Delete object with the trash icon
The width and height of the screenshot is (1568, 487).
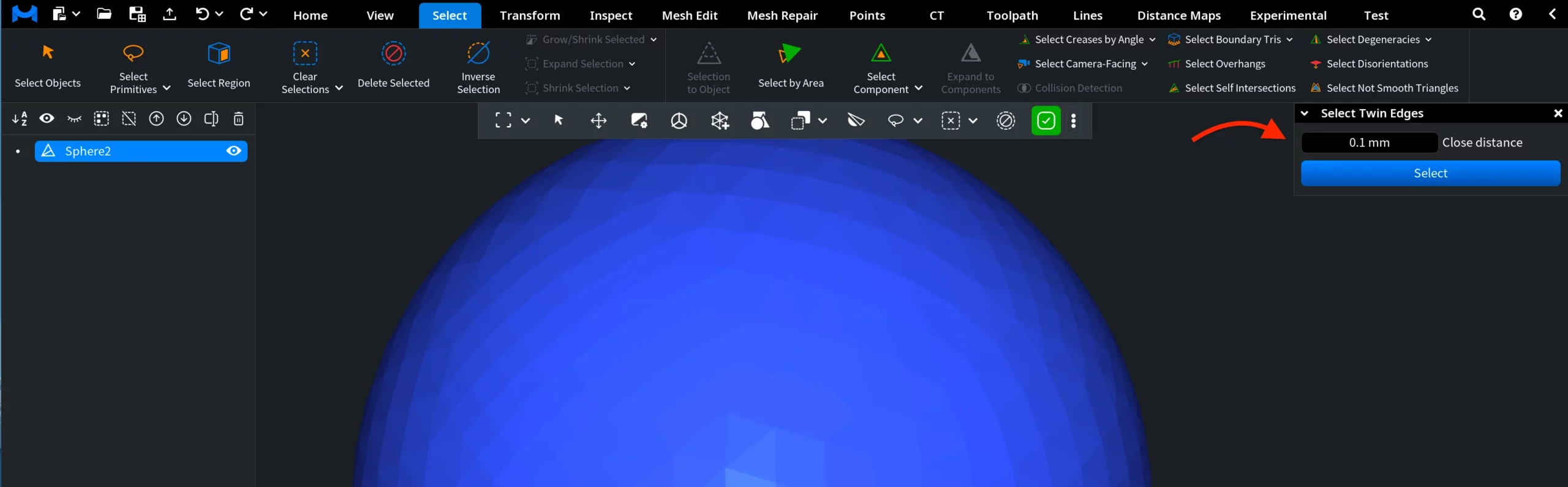239,118
